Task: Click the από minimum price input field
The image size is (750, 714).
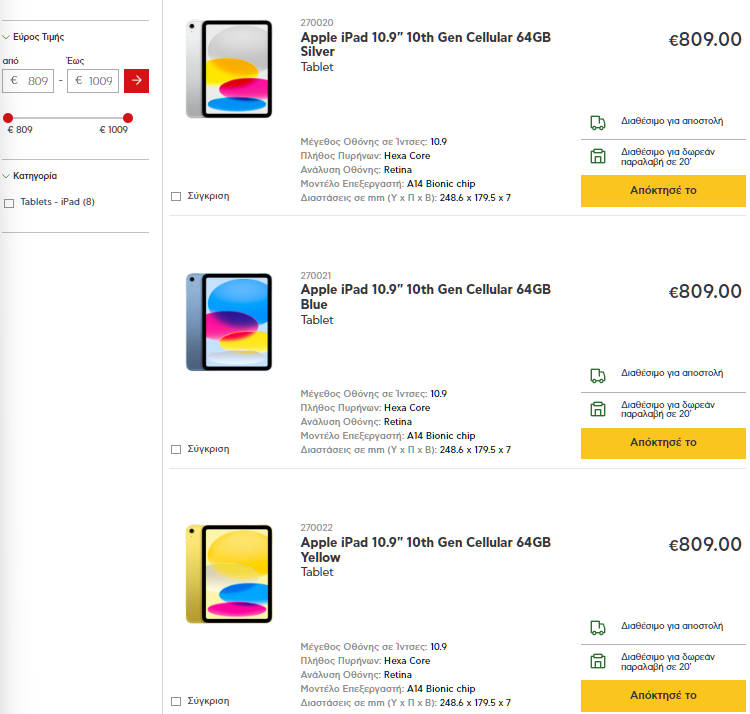Action: (28, 81)
